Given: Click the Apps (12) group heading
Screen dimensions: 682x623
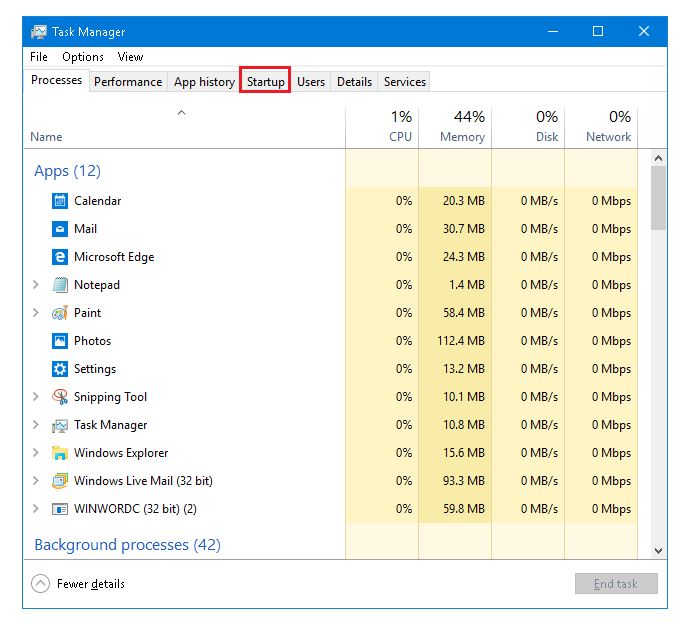Looking at the screenshot, I should 67,171.
